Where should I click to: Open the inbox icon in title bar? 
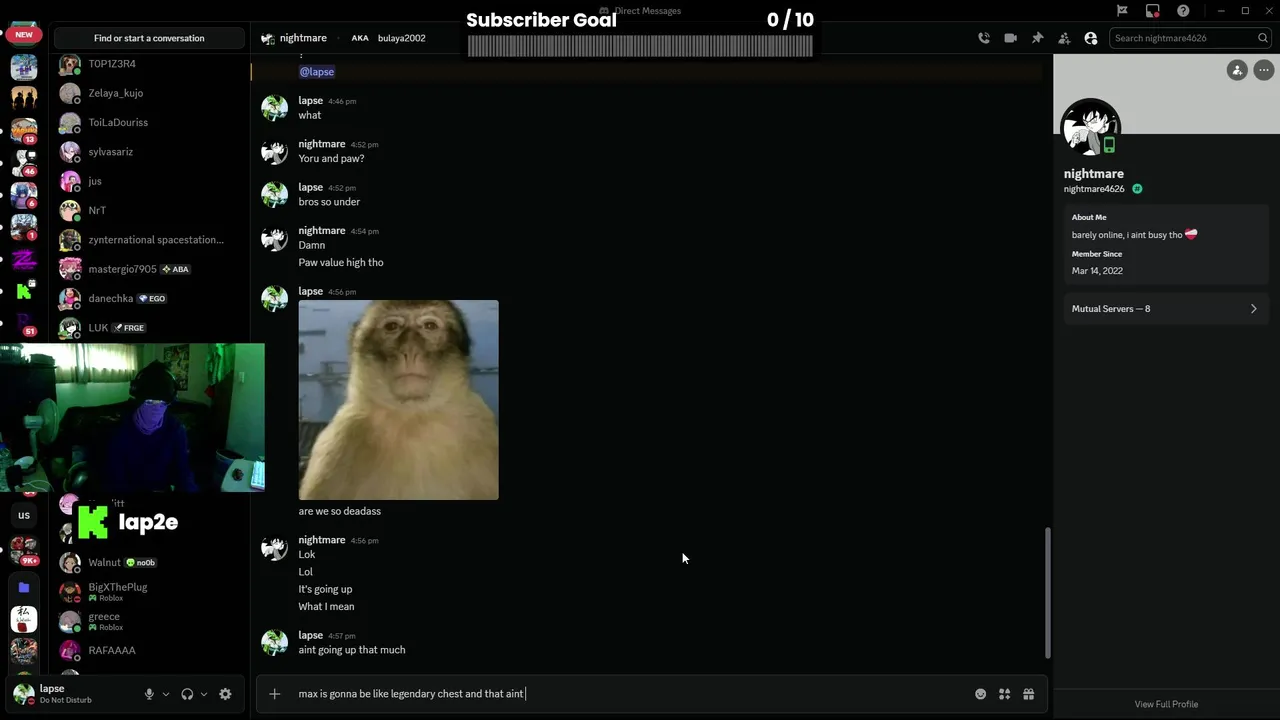click(1153, 11)
